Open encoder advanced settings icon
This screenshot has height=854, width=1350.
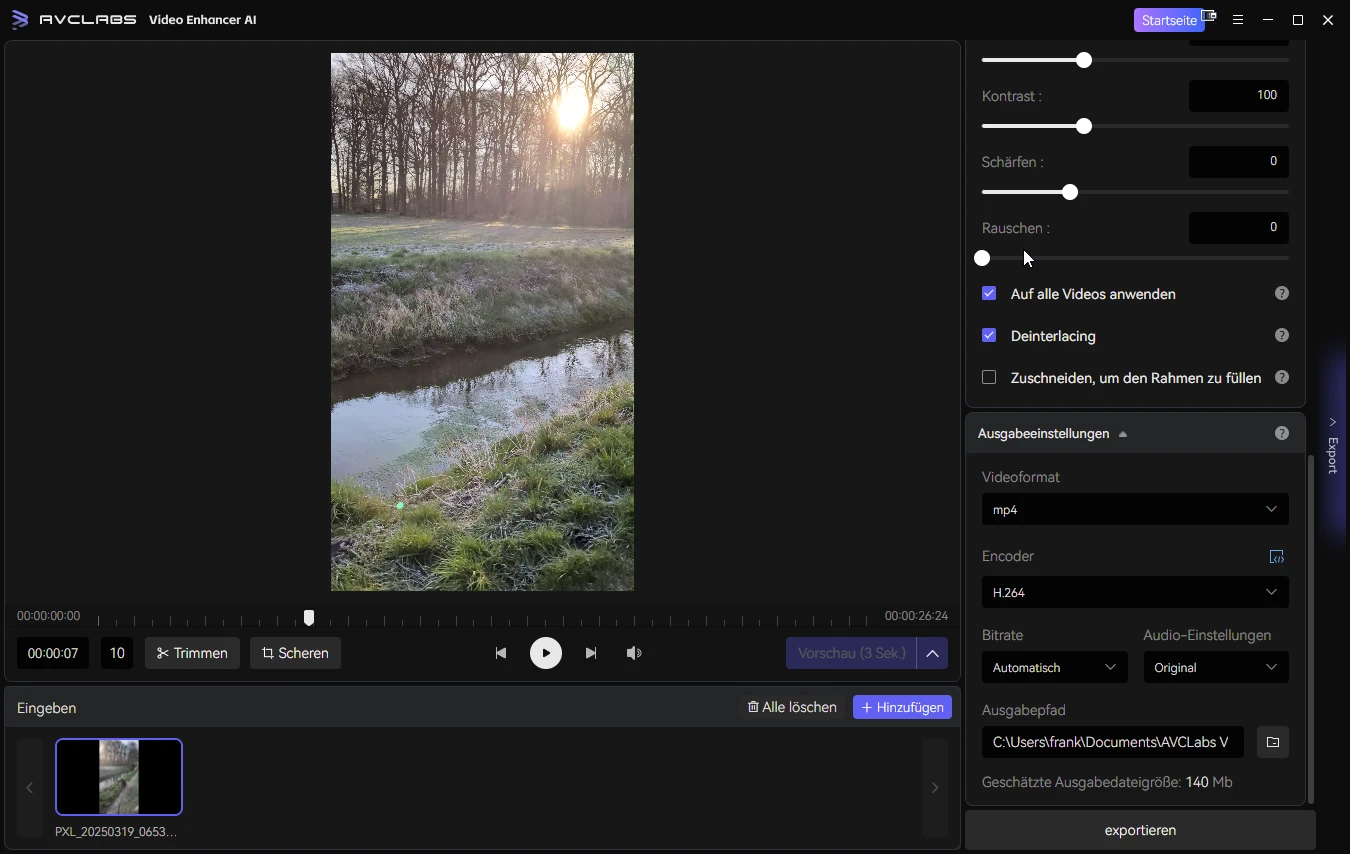click(x=1276, y=557)
